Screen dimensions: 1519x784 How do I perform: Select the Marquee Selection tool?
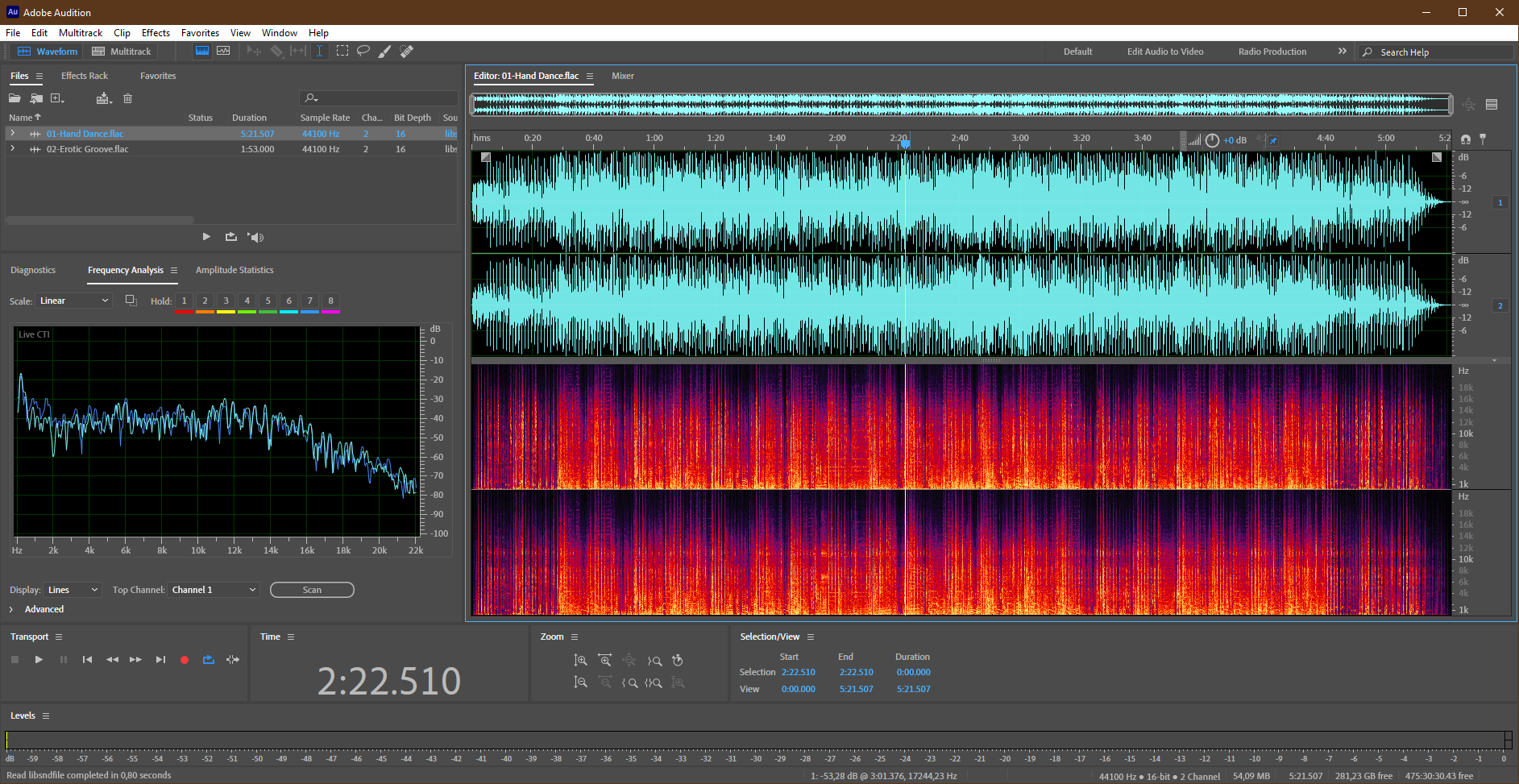(x=342, y=51)
